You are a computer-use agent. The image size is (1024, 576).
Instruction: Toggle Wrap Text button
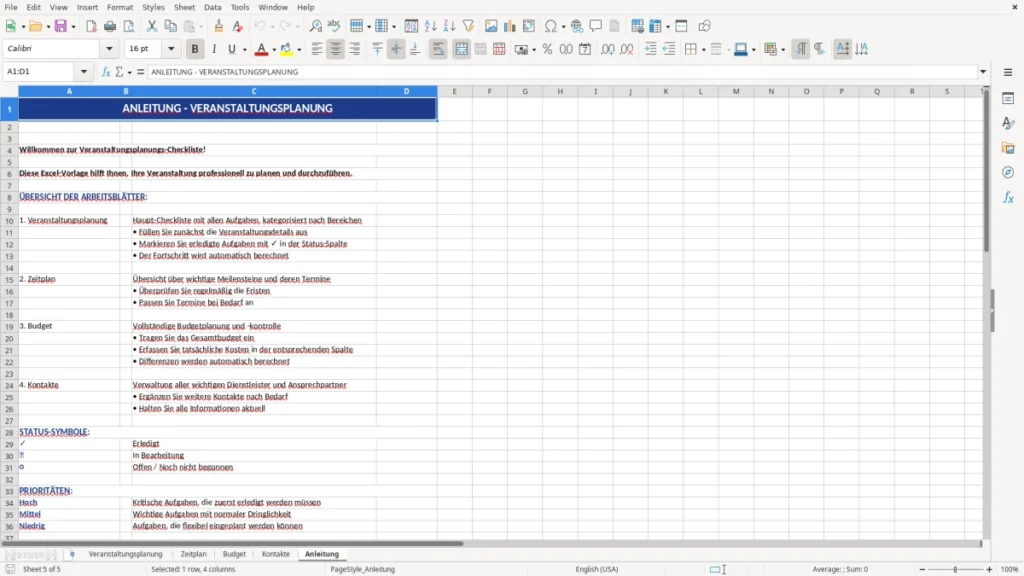[438, 49]
